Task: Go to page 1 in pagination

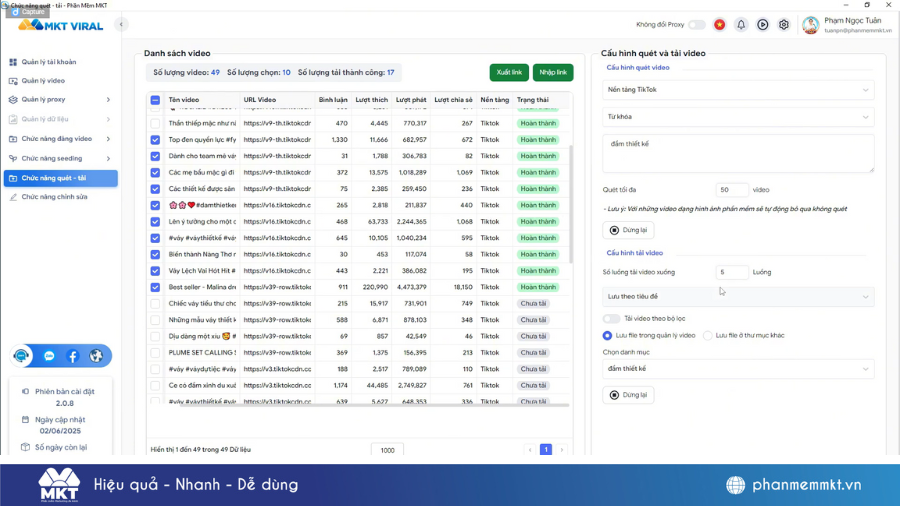Action: 546,450
